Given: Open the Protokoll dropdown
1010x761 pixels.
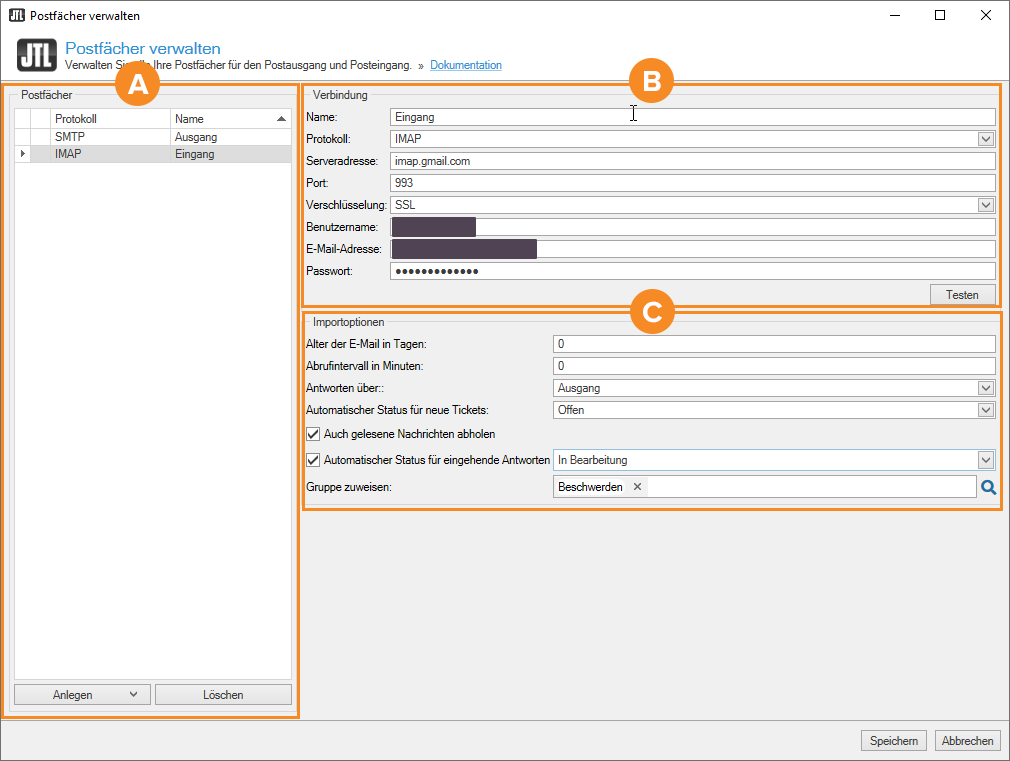Looking at the screenshot, I should tap(986, 139).
